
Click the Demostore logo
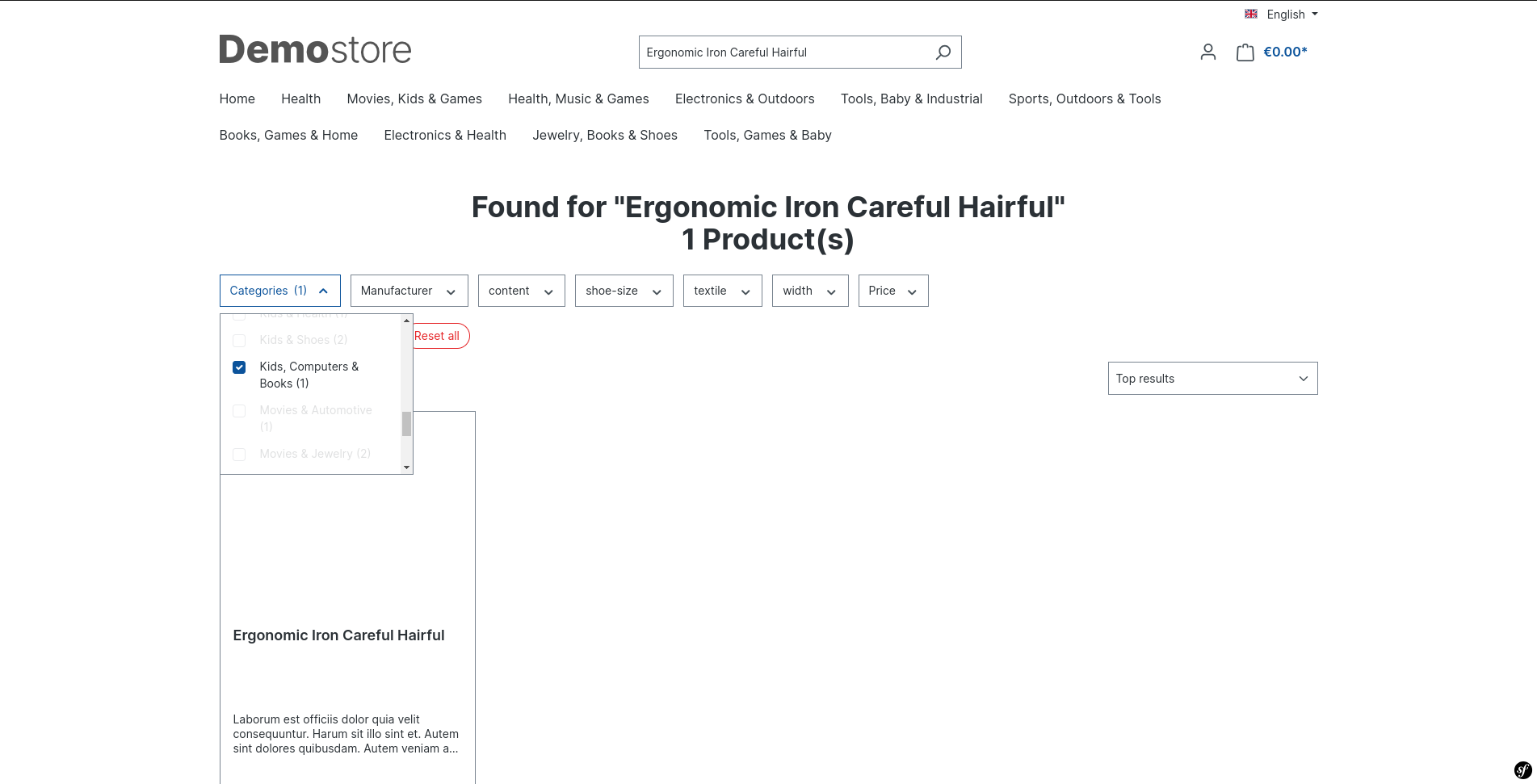(315, 50)
